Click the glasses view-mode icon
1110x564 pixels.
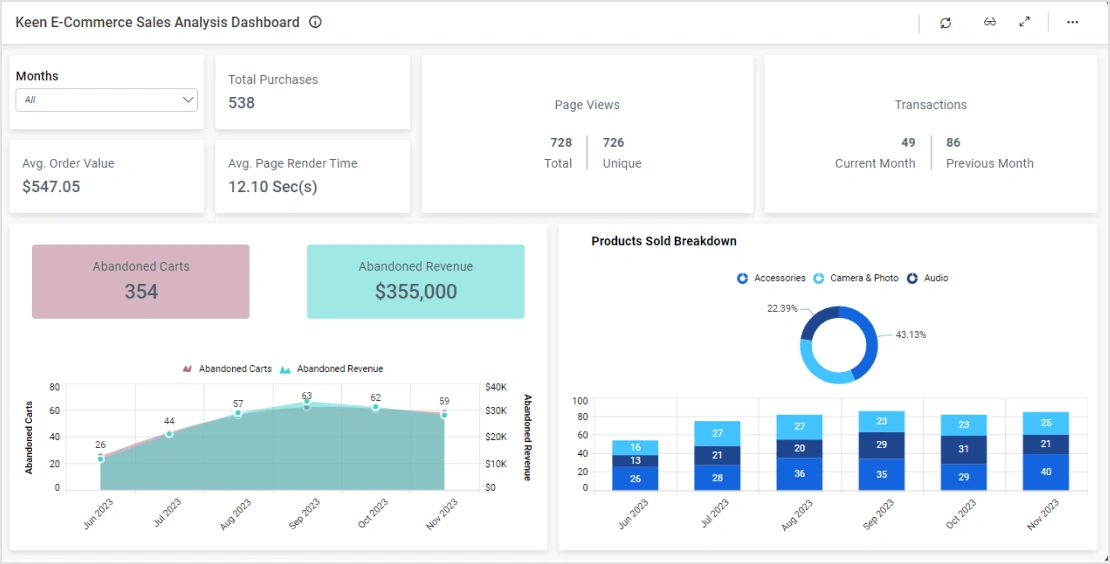[x=989, y=22]
